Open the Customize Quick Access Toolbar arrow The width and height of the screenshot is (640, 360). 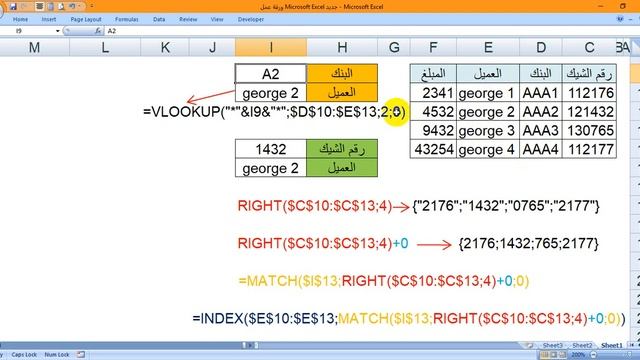(x=91, y=7)
